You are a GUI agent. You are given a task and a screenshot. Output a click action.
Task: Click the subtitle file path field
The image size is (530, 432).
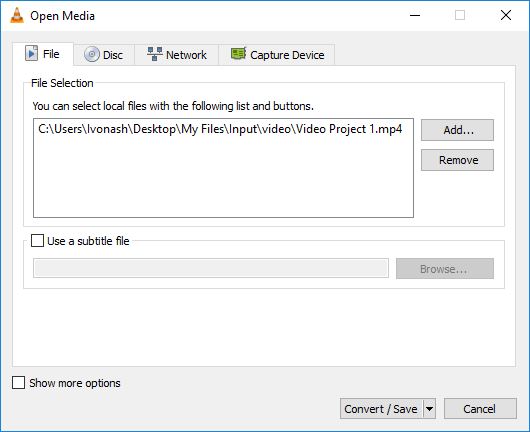point(211,268)
